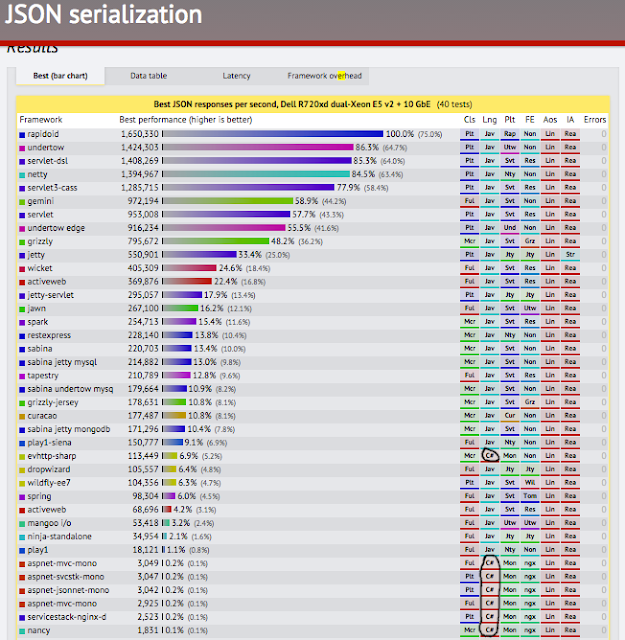Click the servicestack-nginx-d framework name
This screenshot has height=640, width=625.
67,617
